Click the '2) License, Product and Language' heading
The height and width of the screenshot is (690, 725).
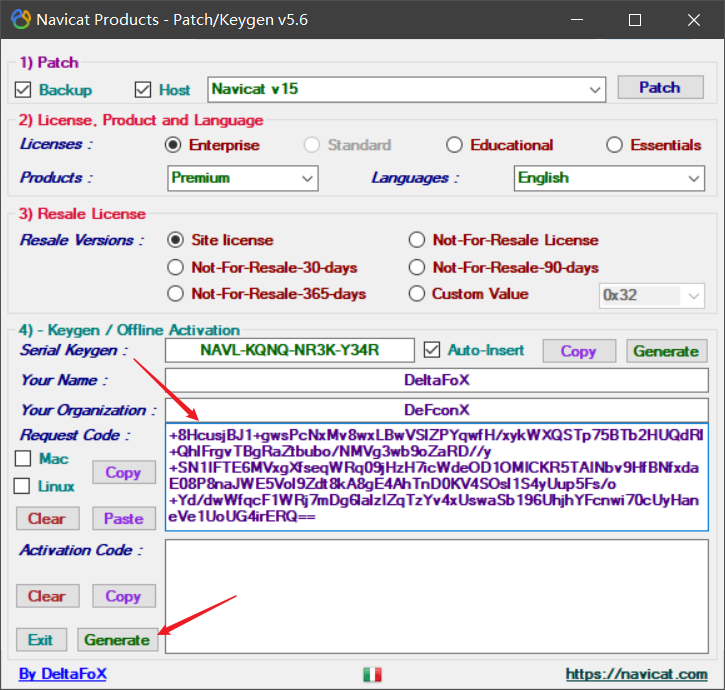141,120
